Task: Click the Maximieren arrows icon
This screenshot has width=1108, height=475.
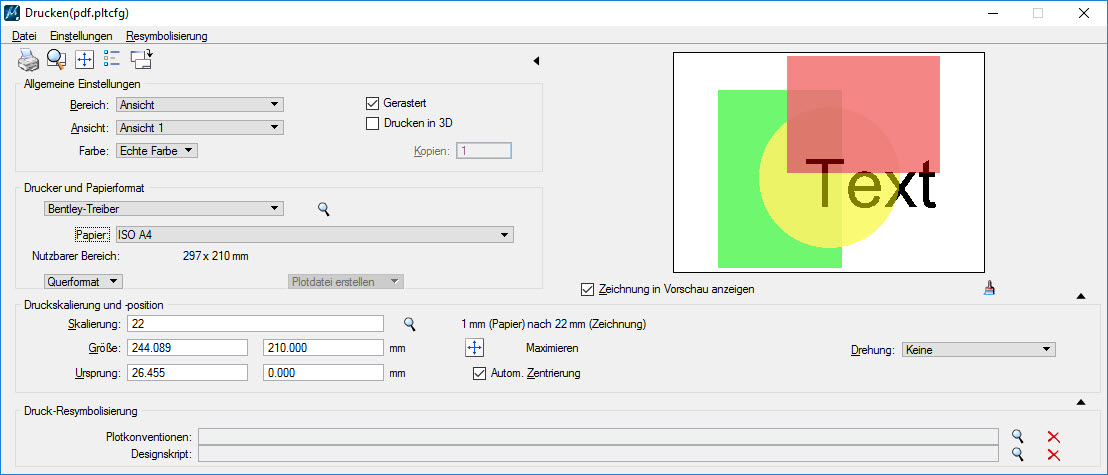Action: pos(474,348)
